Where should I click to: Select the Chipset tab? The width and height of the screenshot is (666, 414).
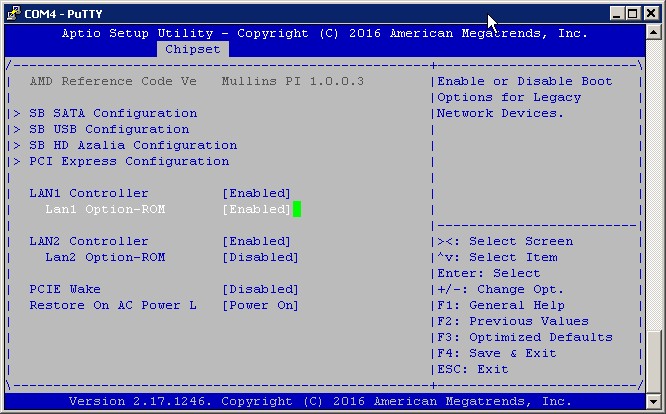pyautogui.click(x=192, y=49)
